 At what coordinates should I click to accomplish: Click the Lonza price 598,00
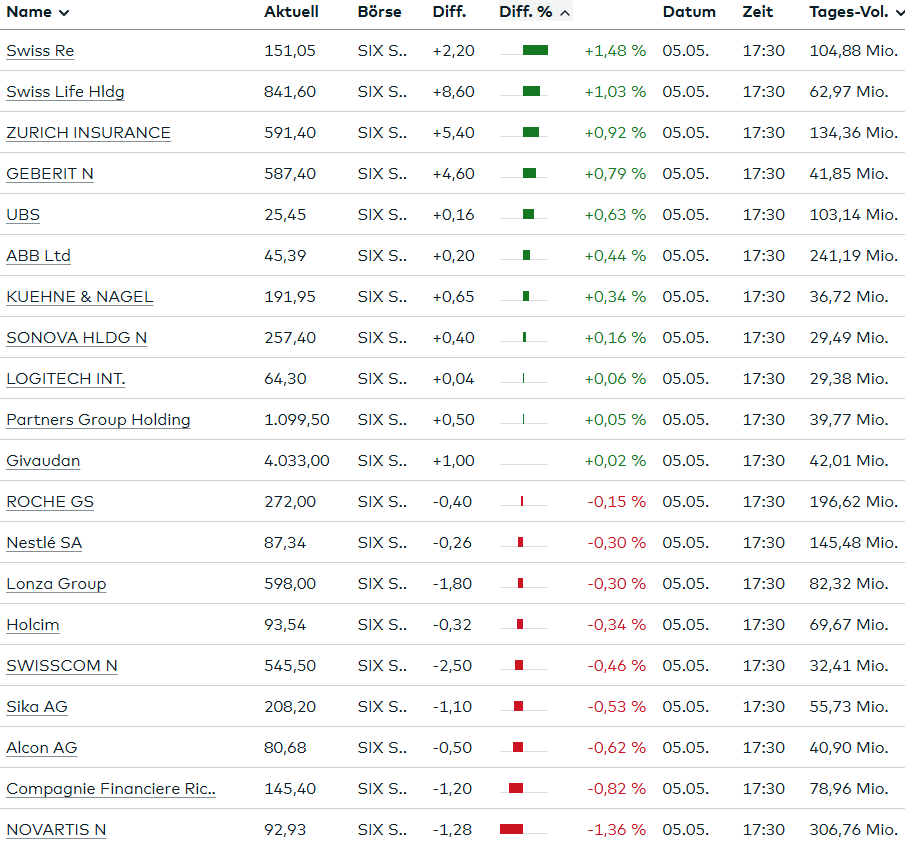click(290, 584)
